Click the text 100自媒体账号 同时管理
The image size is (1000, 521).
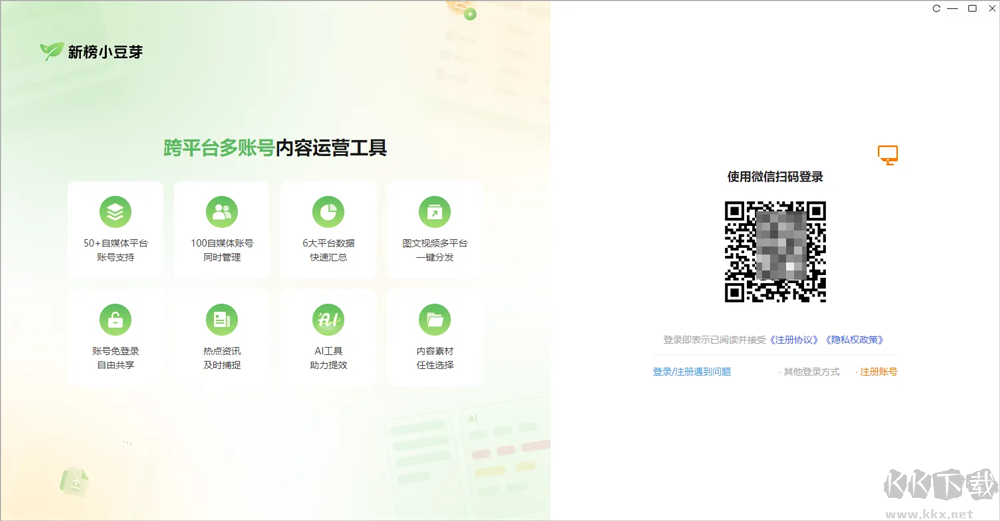222,250
